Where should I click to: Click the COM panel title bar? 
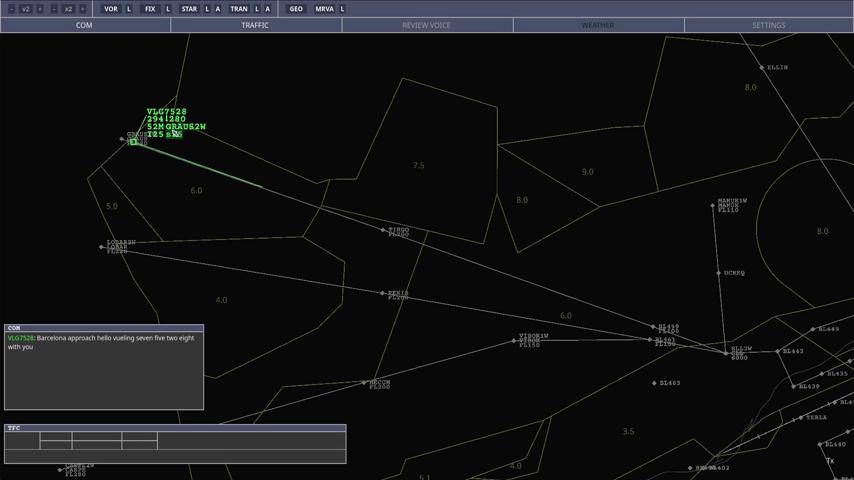pos(104,328)
